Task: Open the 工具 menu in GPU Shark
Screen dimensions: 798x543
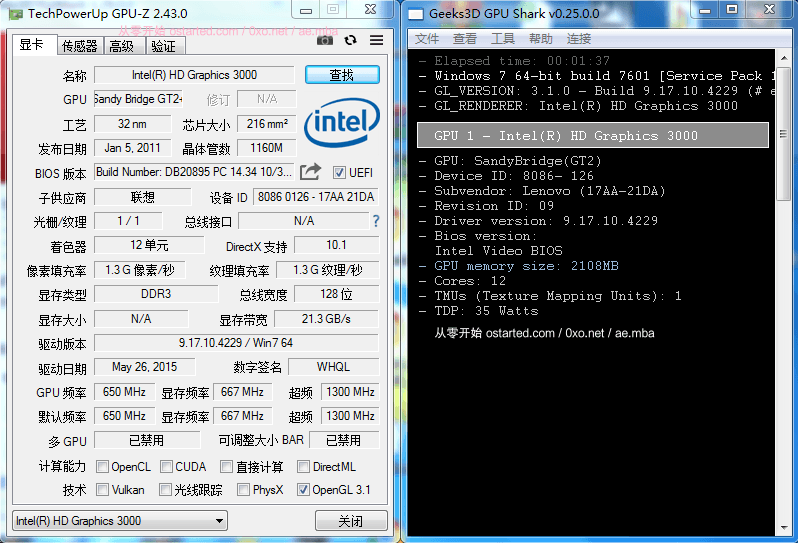Action: 503,39
